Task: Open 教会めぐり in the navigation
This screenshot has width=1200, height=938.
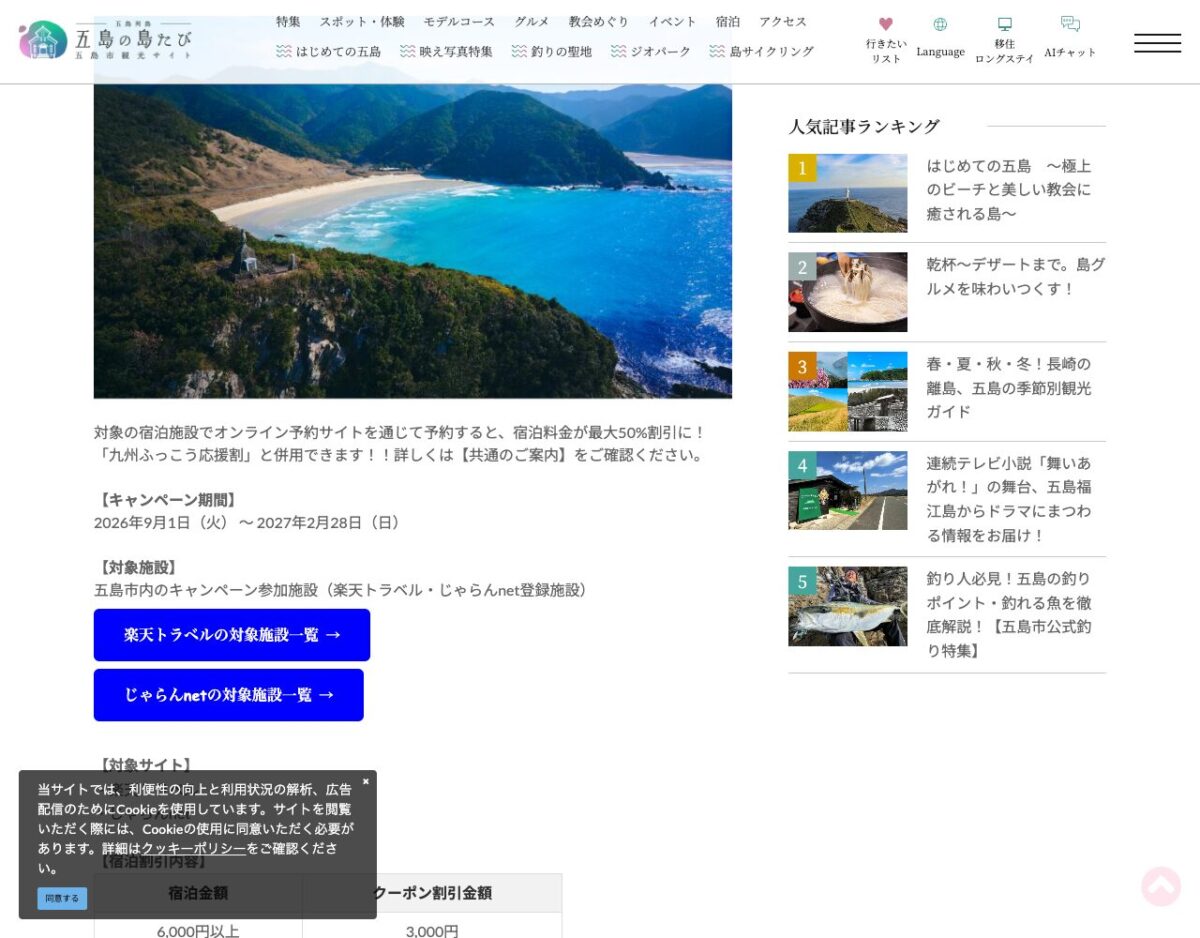Action: (x=599, y=21)
